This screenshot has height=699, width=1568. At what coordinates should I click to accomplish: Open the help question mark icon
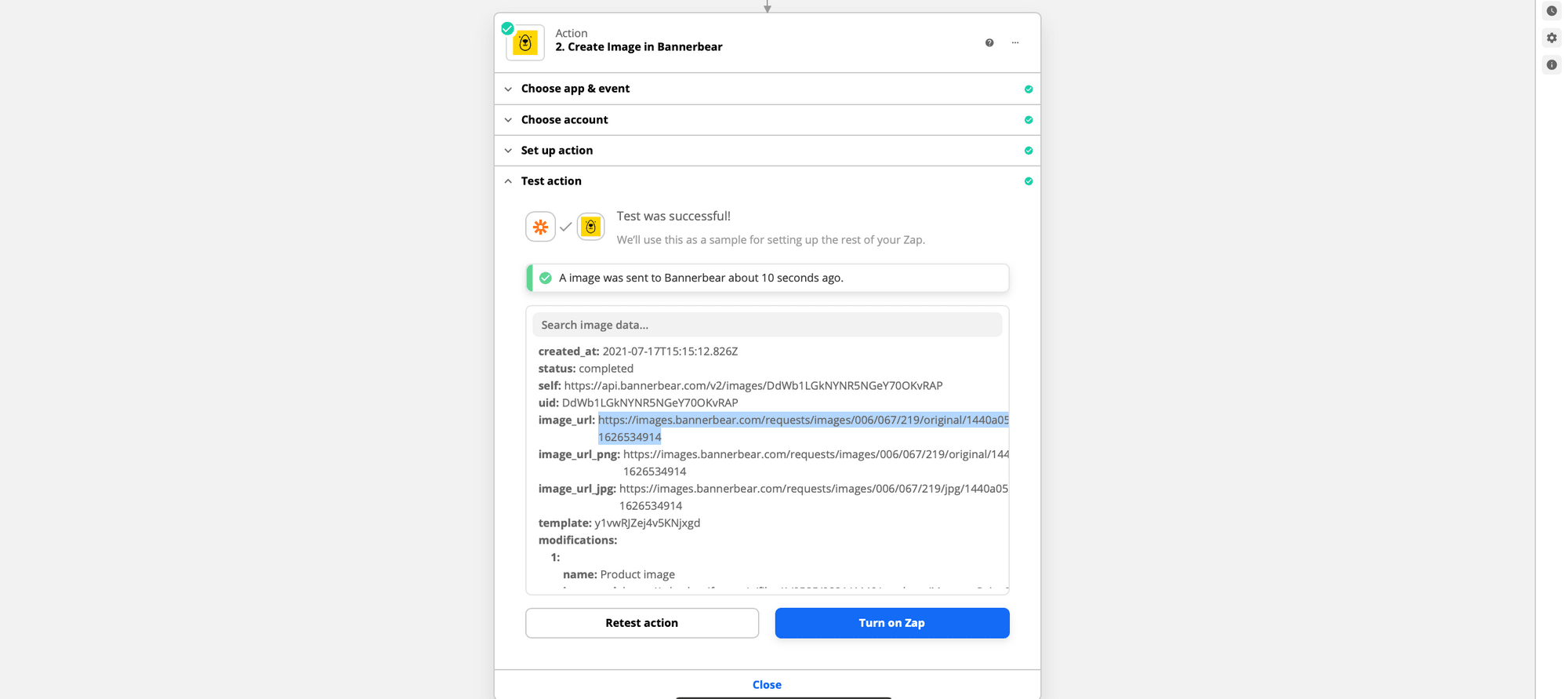pos(989,43)
